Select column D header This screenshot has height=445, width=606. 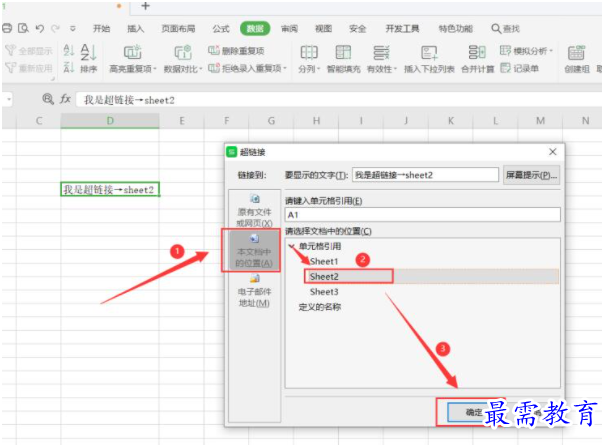(110, 121)
